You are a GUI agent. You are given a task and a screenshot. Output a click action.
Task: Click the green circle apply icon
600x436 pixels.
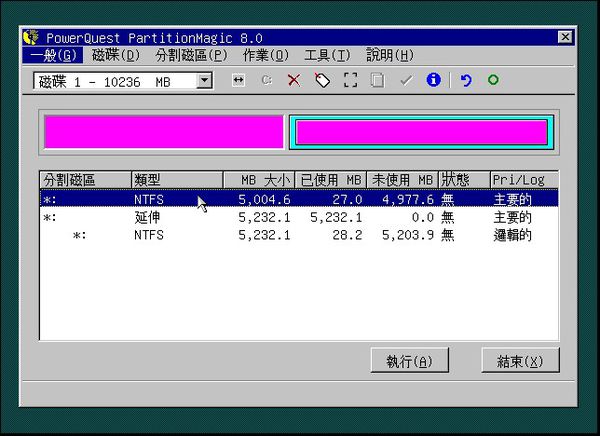[493, 81]
